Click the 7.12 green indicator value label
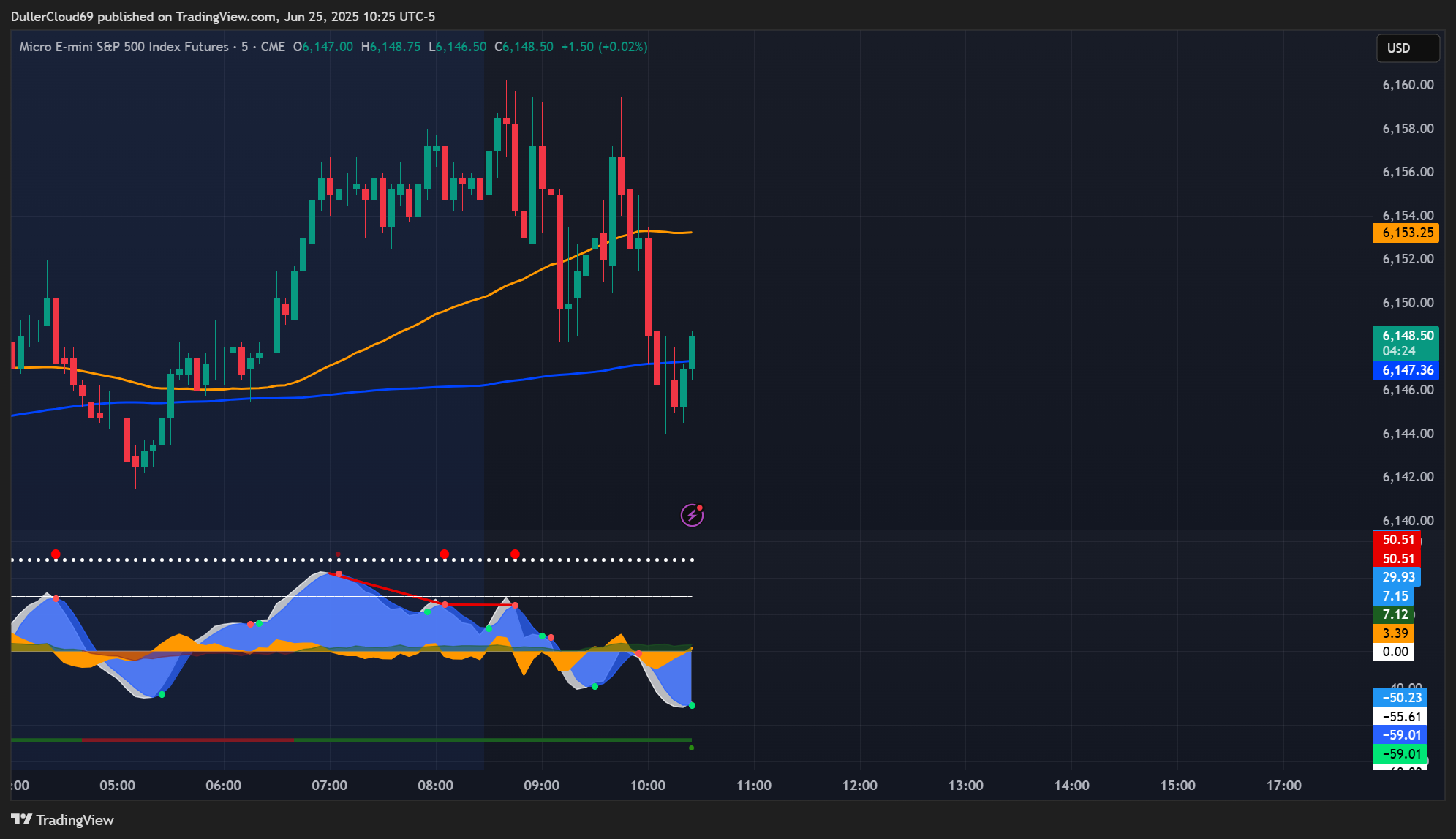Viewport: 1456px width, 839px height. (1394, 614)
